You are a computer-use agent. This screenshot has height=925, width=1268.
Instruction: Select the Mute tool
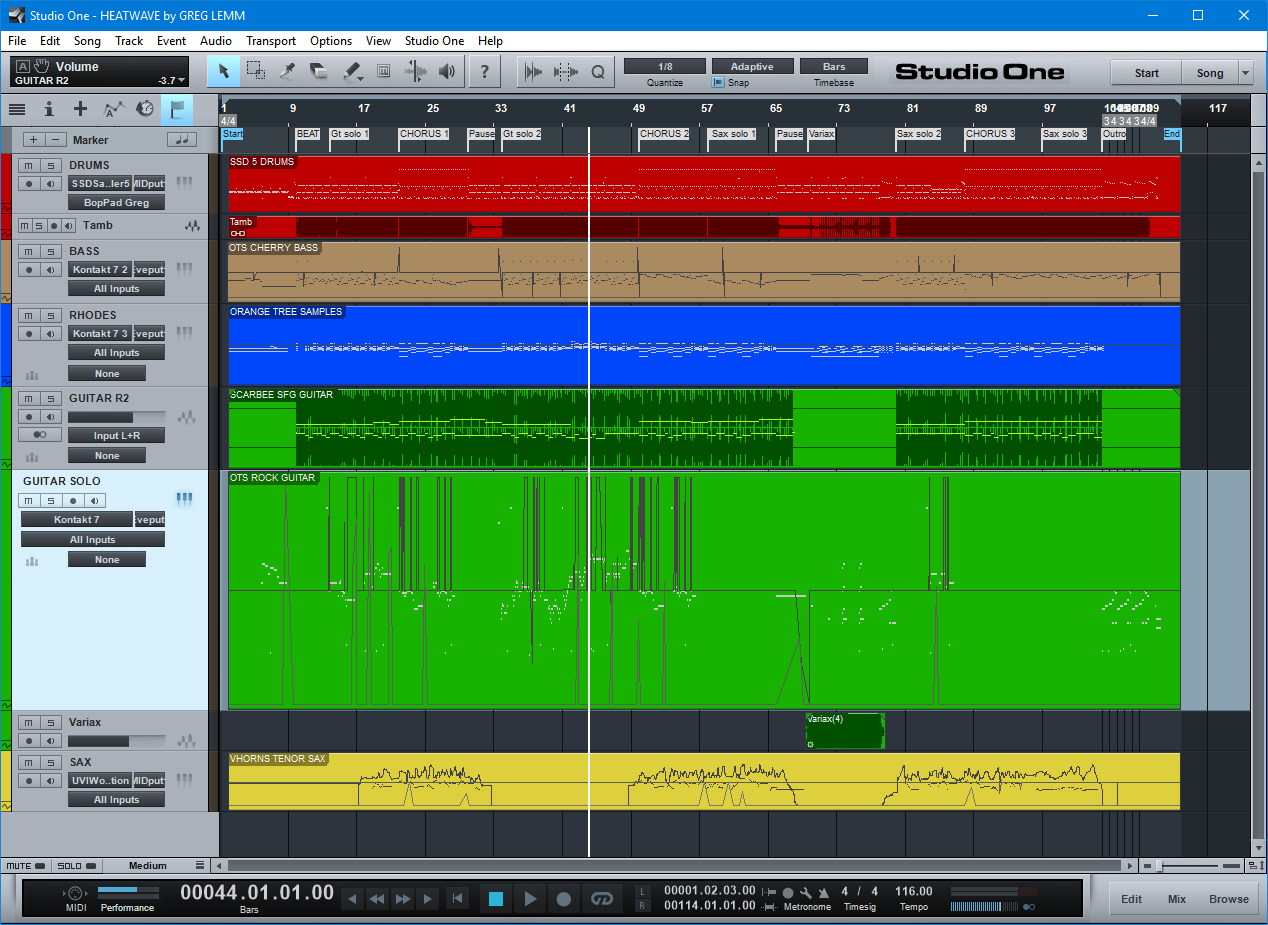click(x=383, y=71)
